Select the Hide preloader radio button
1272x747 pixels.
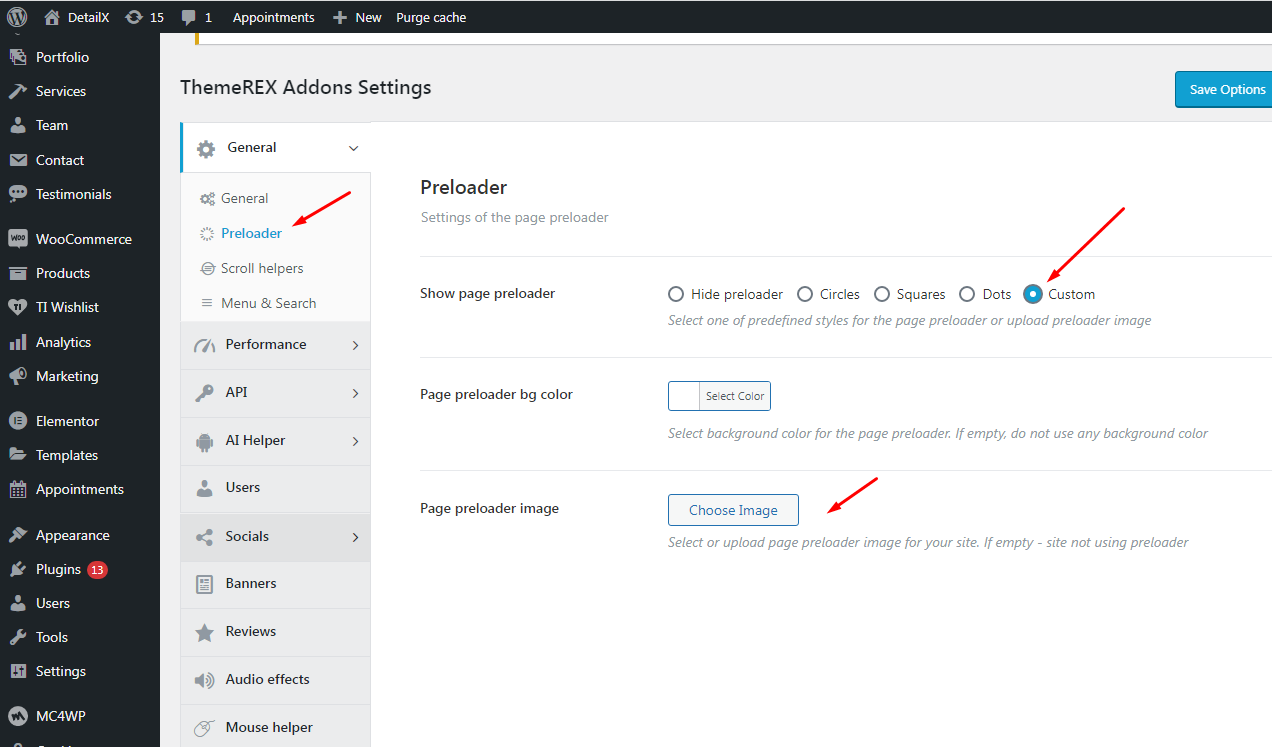point(676,294)
